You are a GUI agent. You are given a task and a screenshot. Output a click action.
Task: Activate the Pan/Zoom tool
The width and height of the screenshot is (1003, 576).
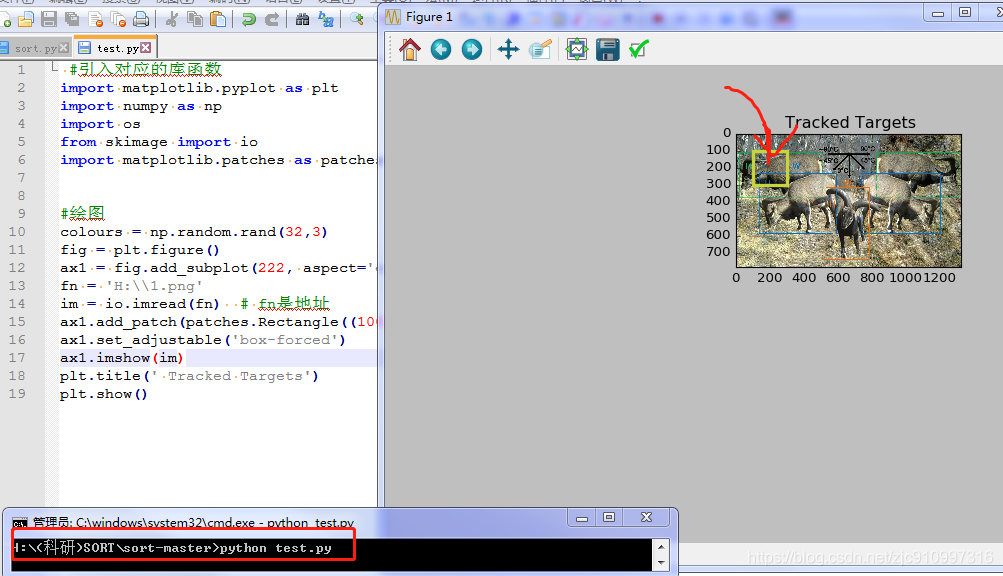pyautogui.click(x=509, y=48)
